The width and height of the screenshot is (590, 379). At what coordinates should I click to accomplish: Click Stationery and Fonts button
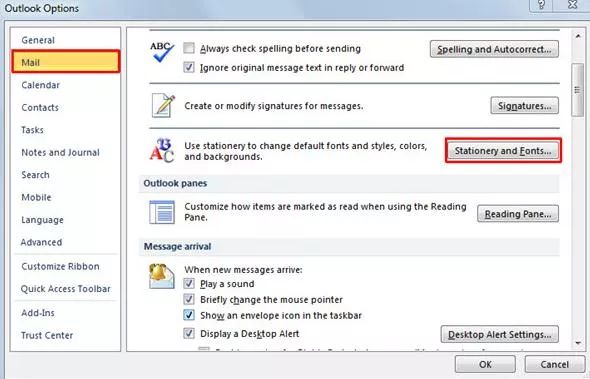click(503, 151)
